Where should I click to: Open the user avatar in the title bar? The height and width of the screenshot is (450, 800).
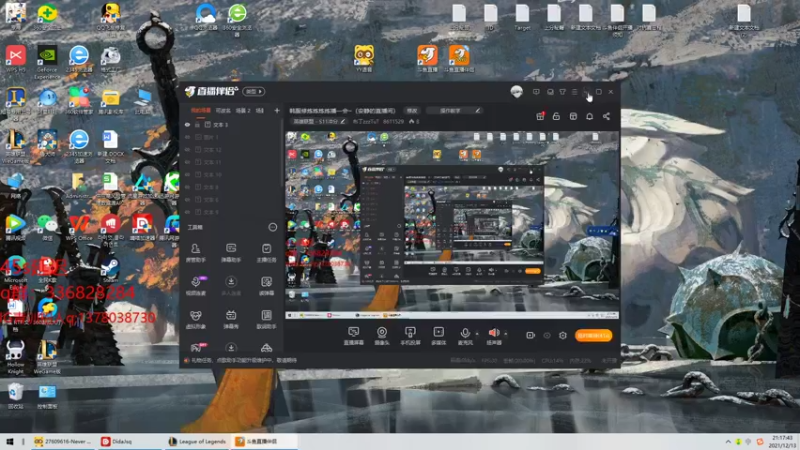[x=516, y=92]
